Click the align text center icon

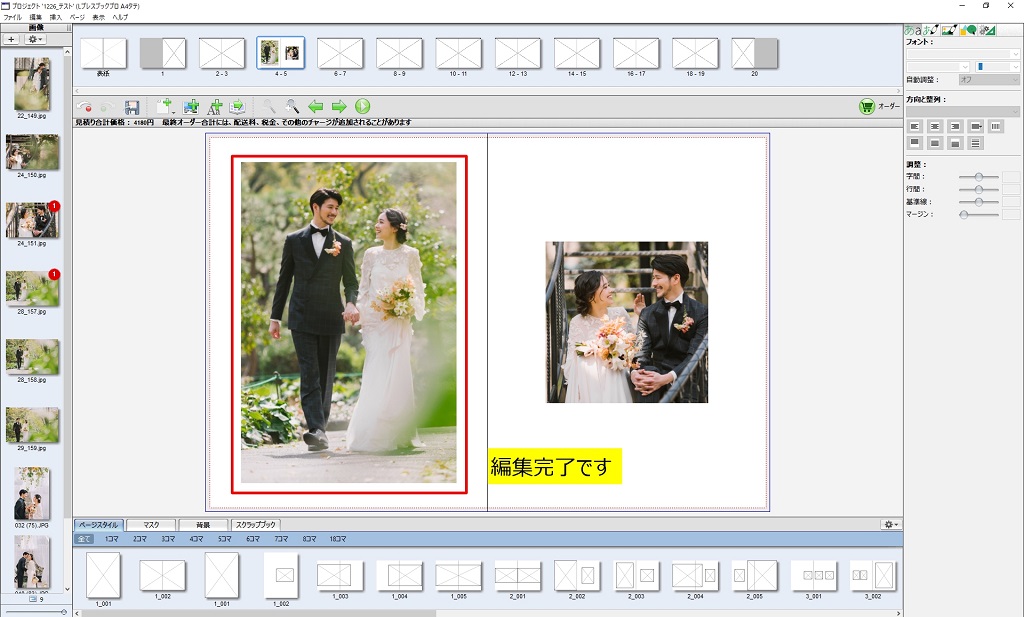pyautogui.click(x=935, y=126)
